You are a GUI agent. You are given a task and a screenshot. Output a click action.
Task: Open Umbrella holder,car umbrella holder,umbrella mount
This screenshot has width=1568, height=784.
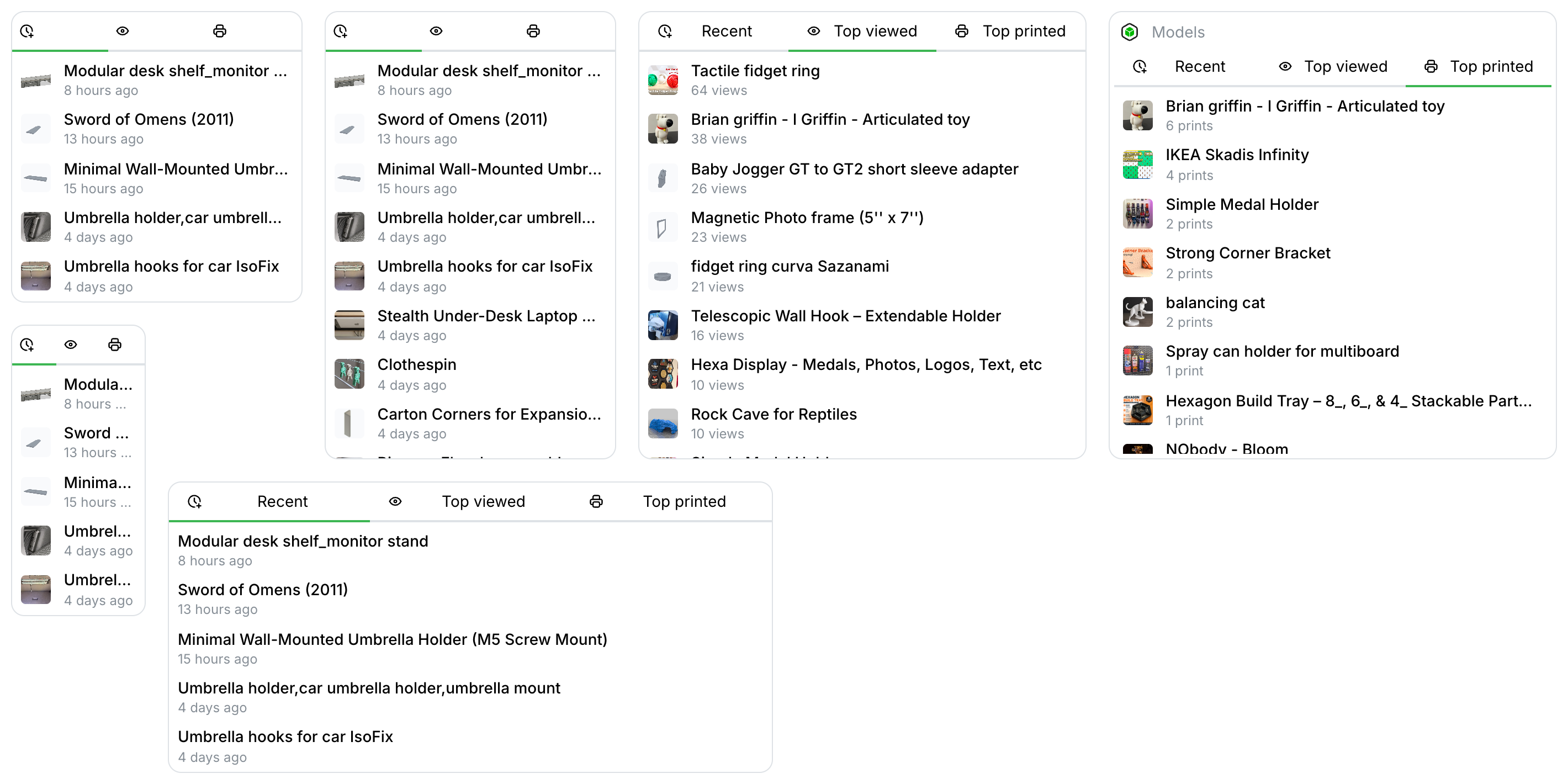pos(470,697)
